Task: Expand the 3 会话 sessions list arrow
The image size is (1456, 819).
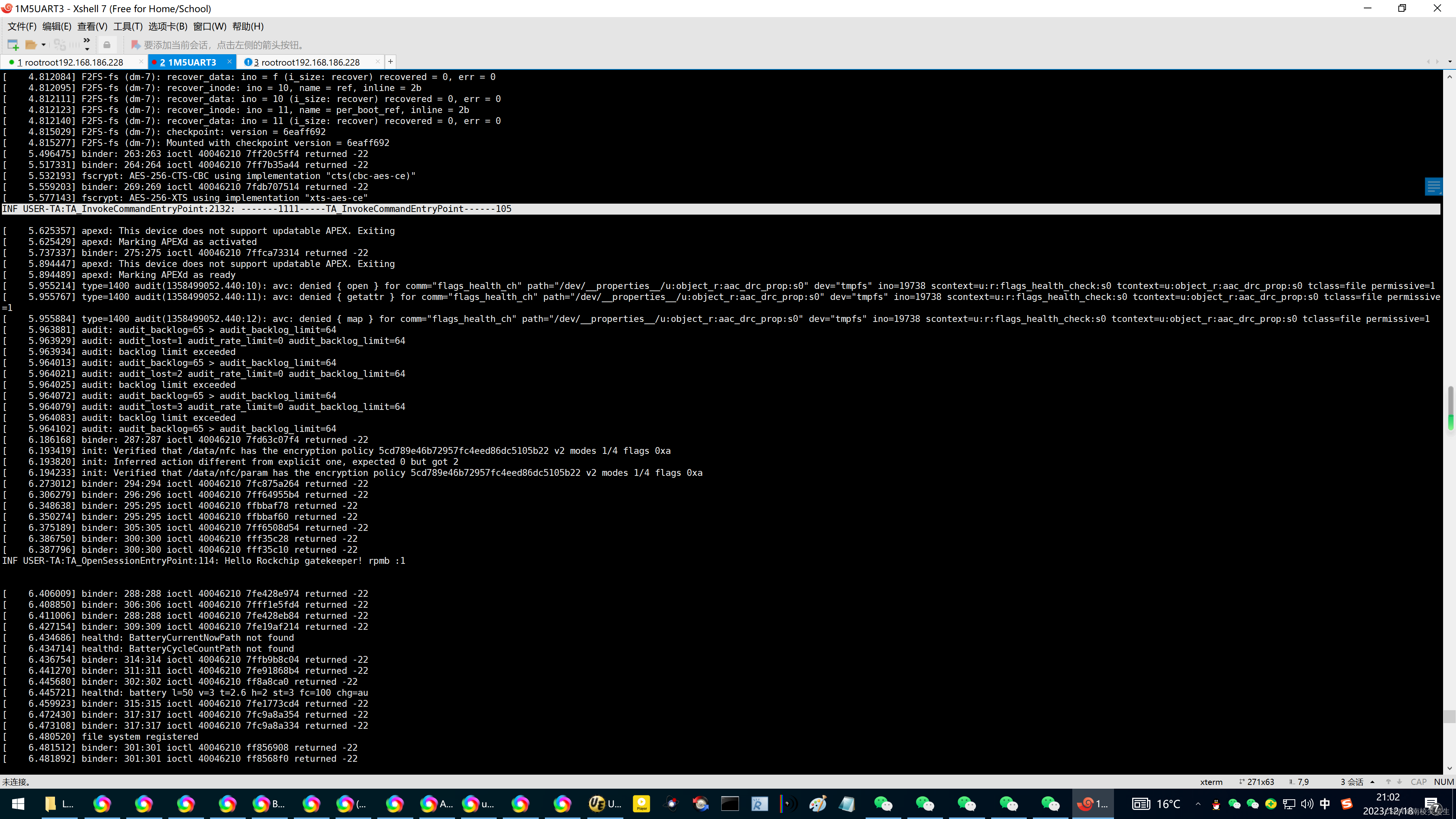Action: click(1372, 782)
